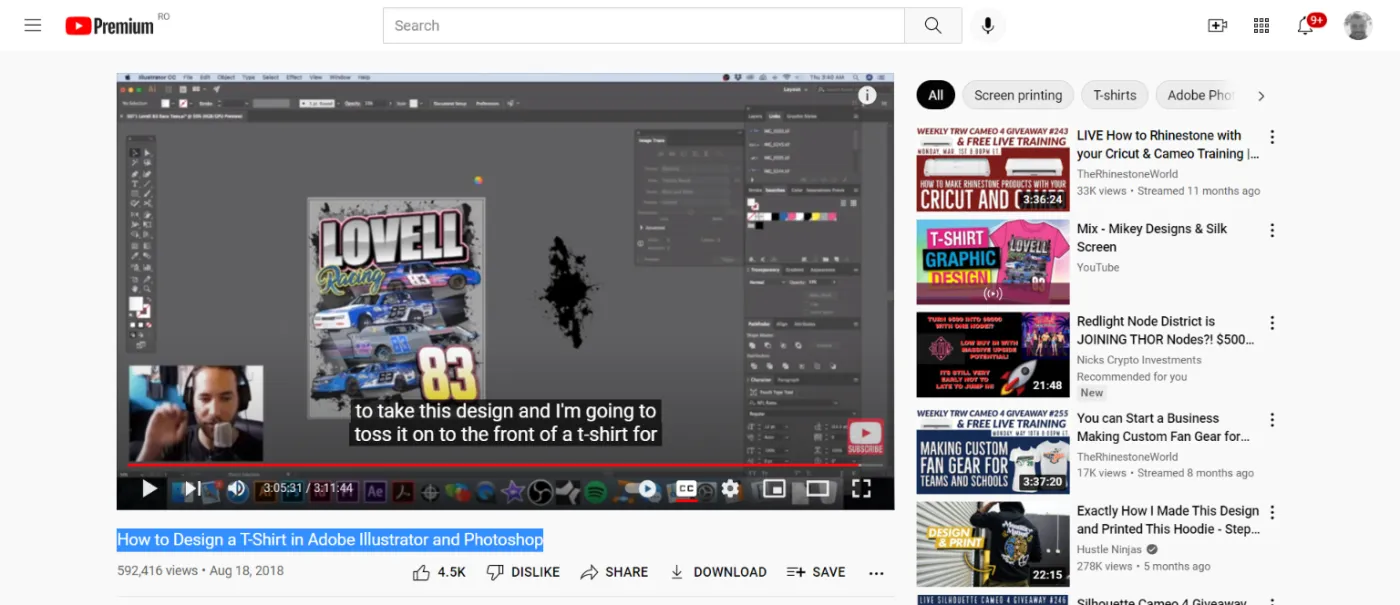
Task: Open Redlight Node District thumbnail
Action: click(x=993, y=355)
